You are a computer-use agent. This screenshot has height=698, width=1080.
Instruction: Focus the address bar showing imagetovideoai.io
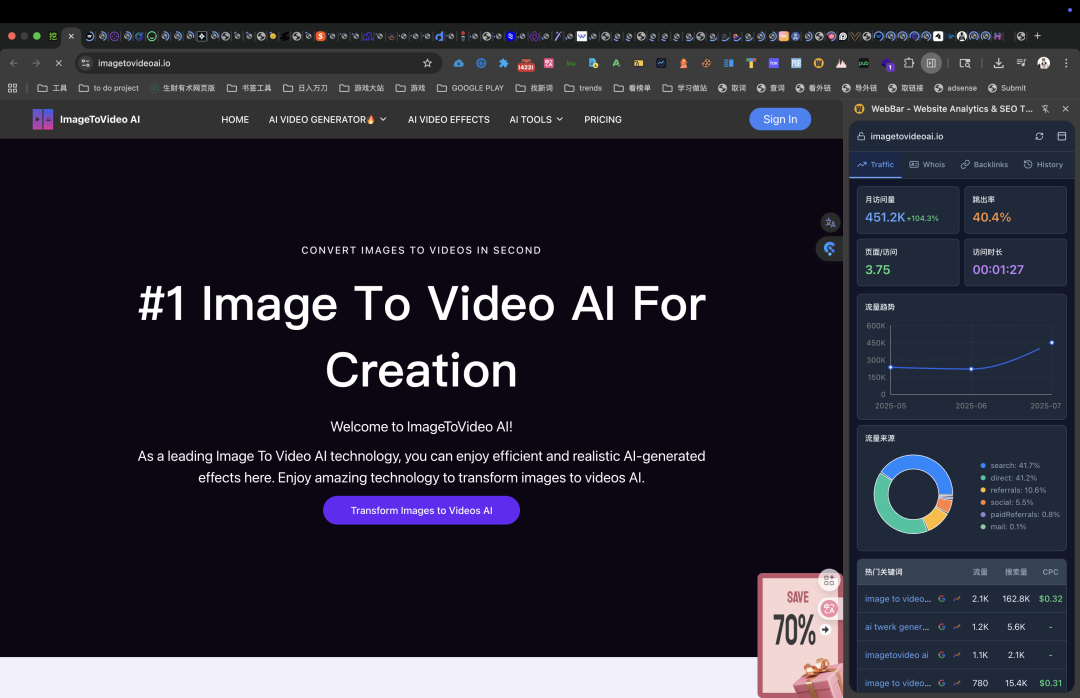[256, 63]
